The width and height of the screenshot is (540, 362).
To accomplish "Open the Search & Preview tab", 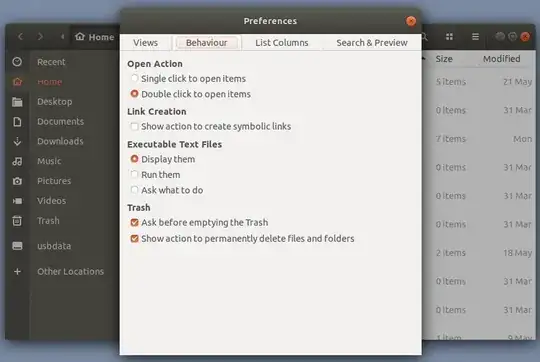I will [x=372, y=43].
